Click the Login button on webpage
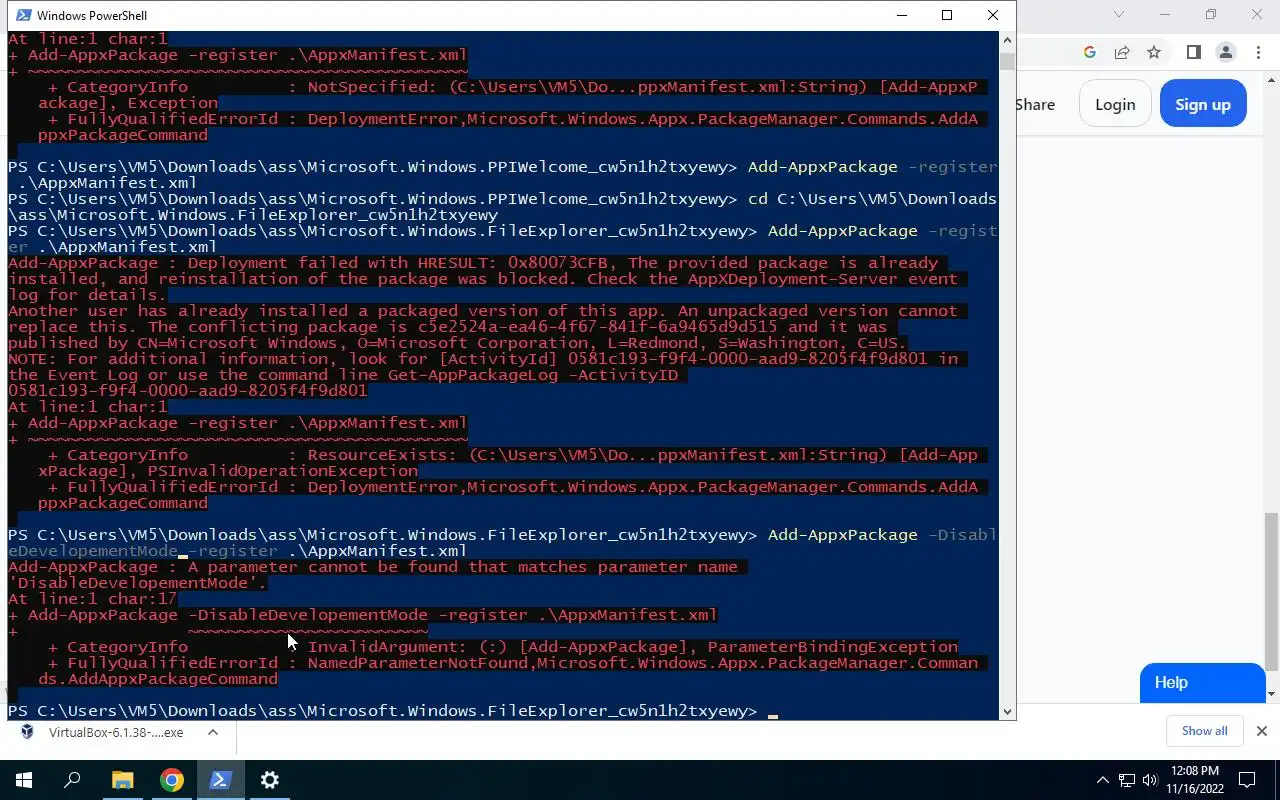1280x800 pixels. [1115, 104]
